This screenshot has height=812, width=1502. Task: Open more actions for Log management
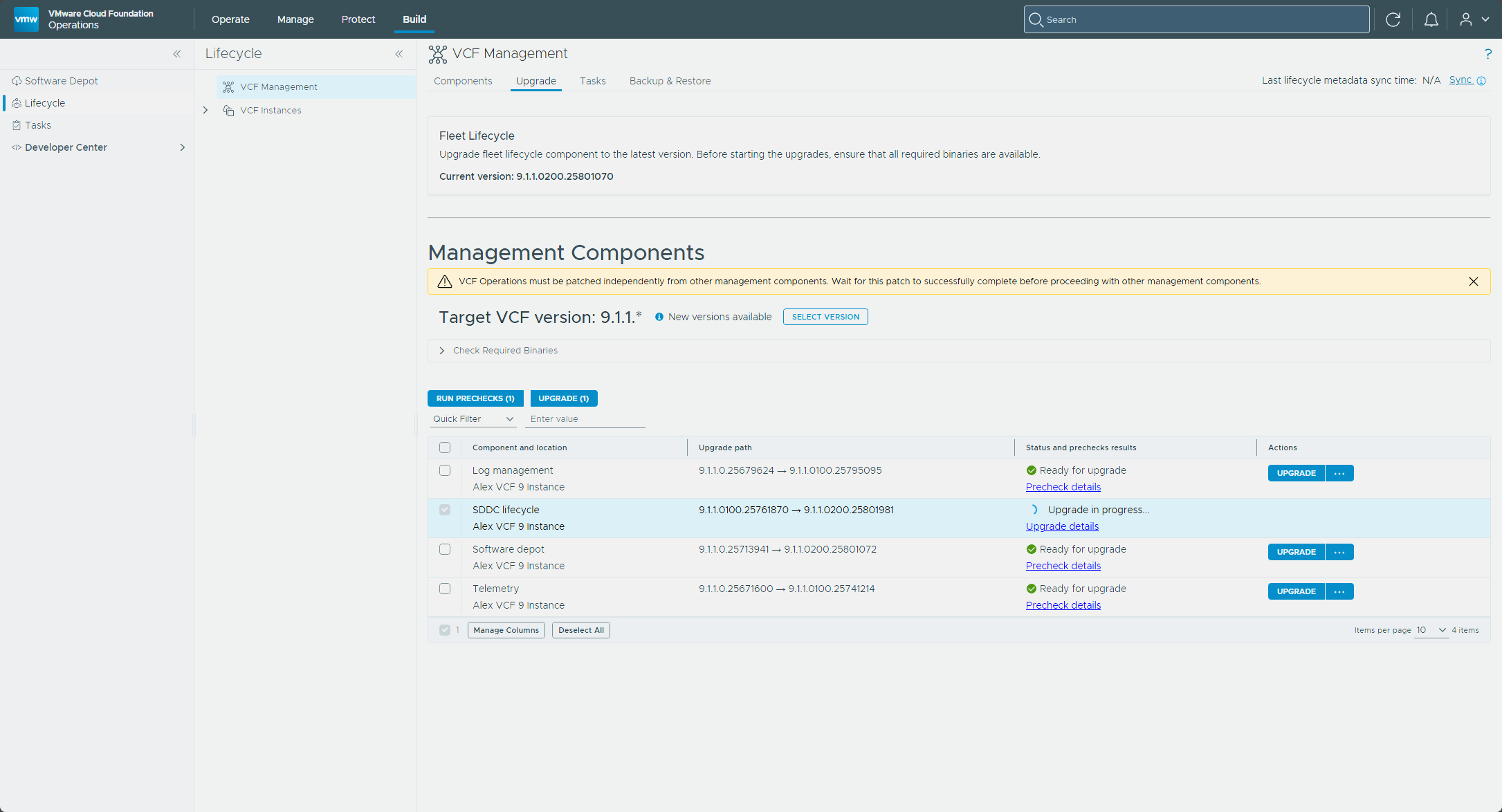[x=1339, y=473]
